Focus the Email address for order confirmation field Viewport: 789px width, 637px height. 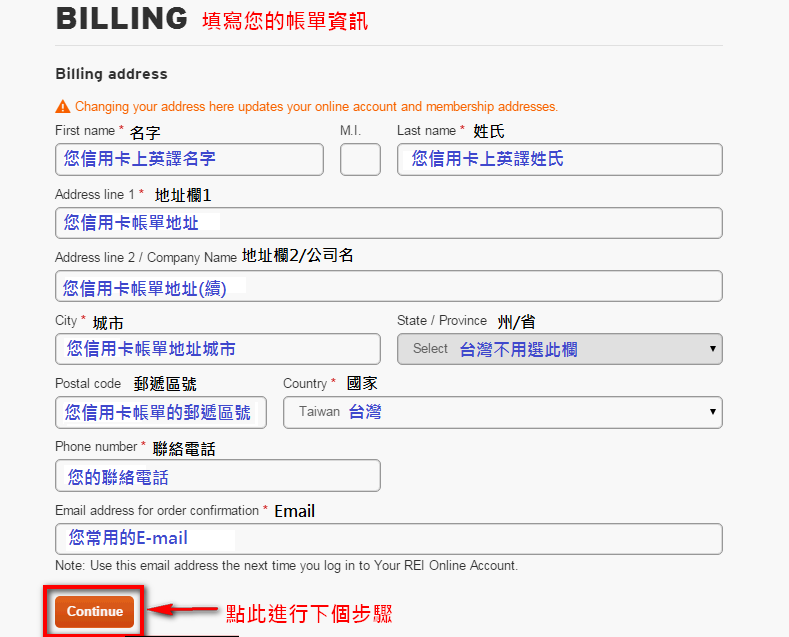click(389, 539)
